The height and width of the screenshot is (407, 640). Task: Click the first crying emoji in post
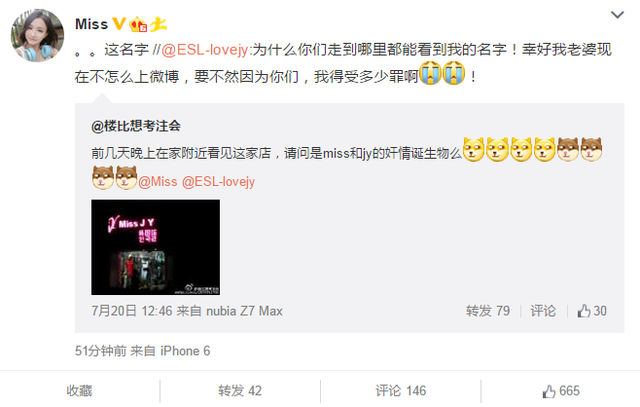(430, 73)
